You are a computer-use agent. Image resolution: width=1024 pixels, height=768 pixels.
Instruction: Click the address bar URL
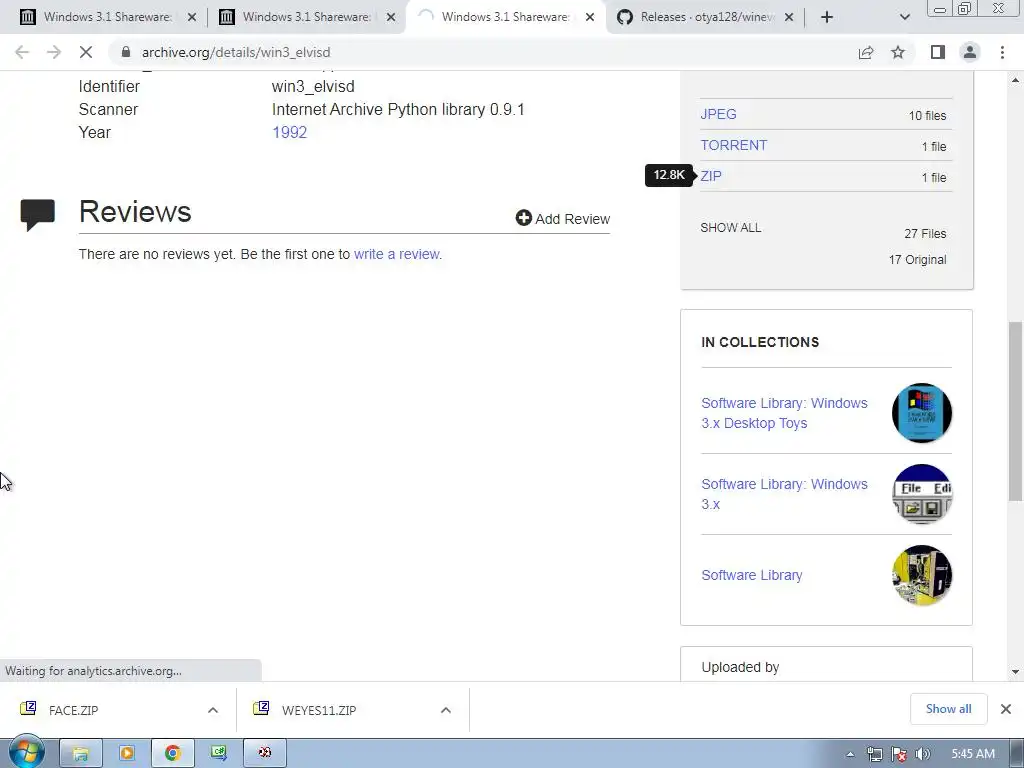(236, 52)
